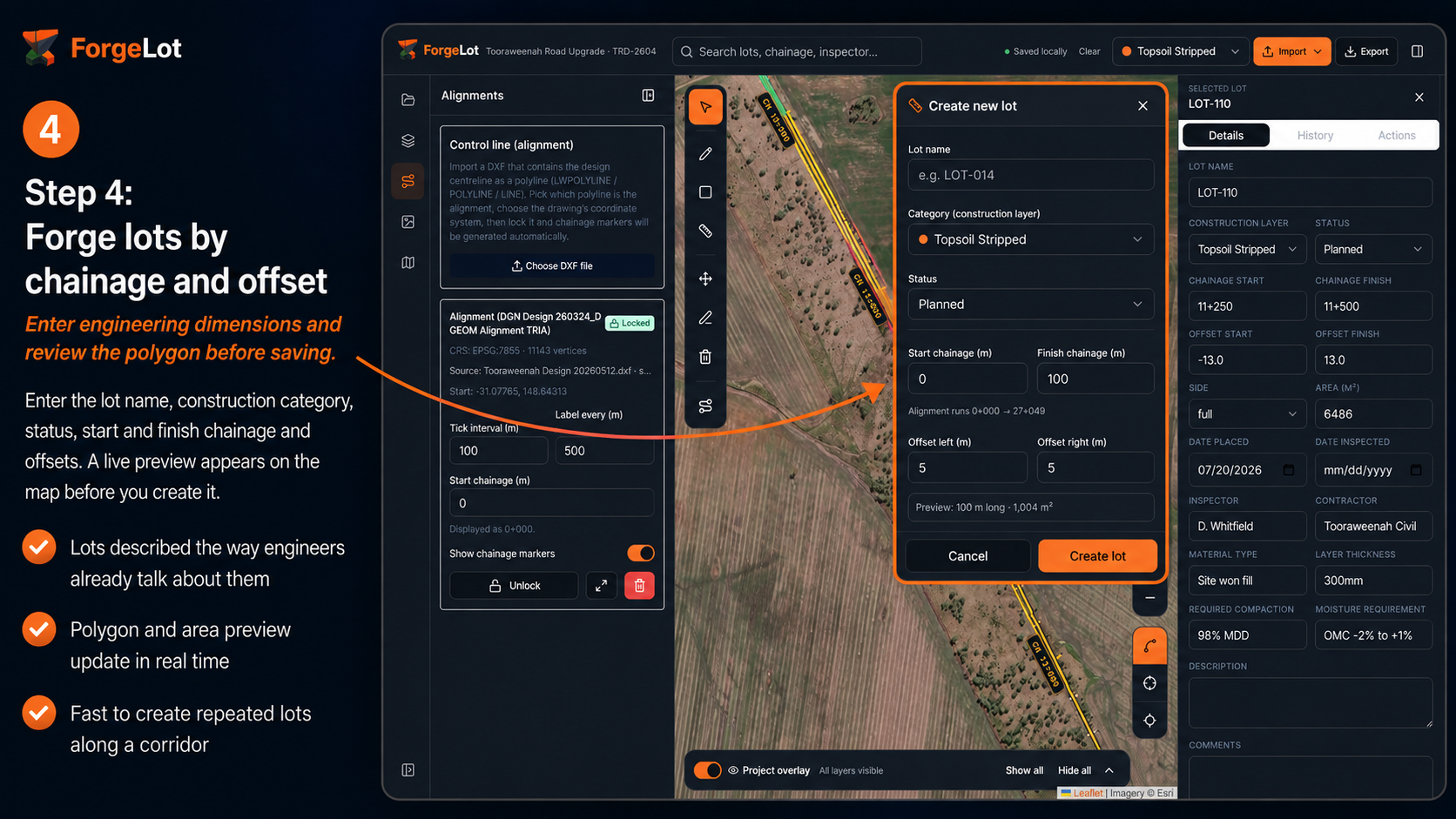This screenshot has height=819, width=1456.
Task: Click the search lots, chainage, inspector field
Action: click(x=798, y=51)
